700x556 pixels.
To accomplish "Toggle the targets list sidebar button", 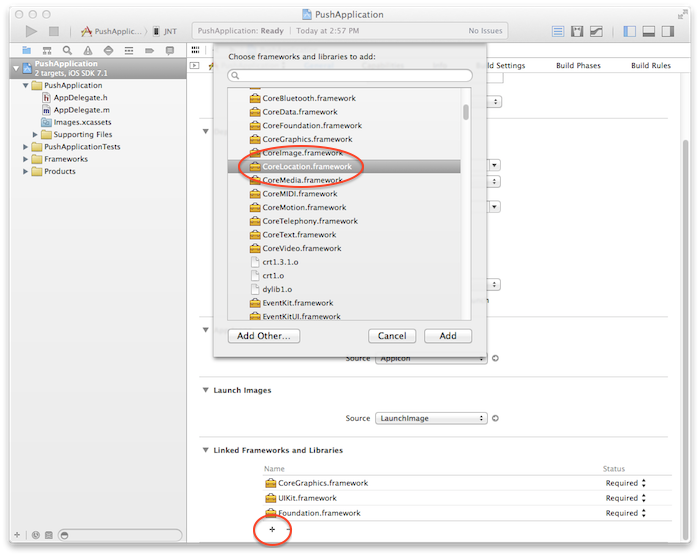I will pyautogui.click(x=195, y=65).
